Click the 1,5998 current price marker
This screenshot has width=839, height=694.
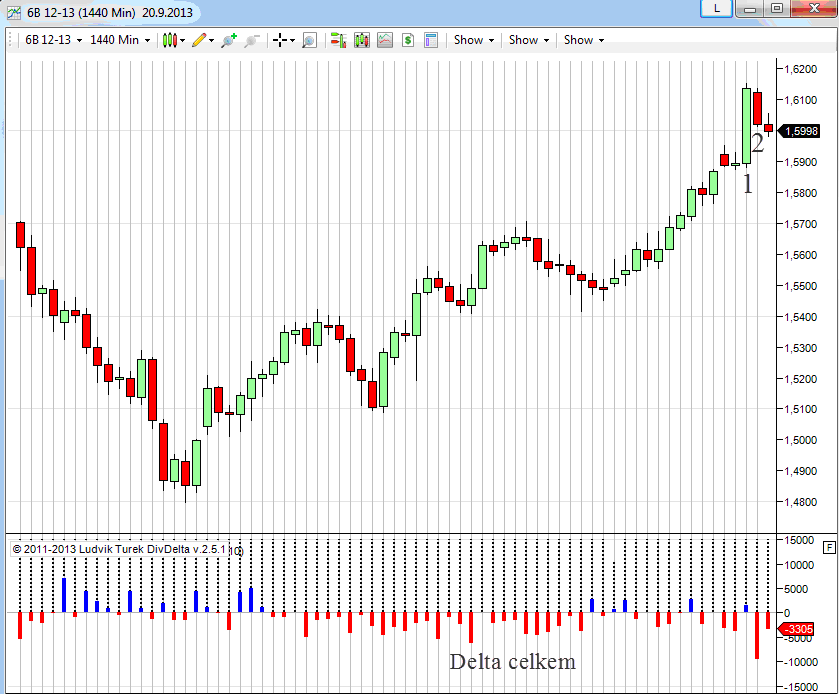click(799, 131)
